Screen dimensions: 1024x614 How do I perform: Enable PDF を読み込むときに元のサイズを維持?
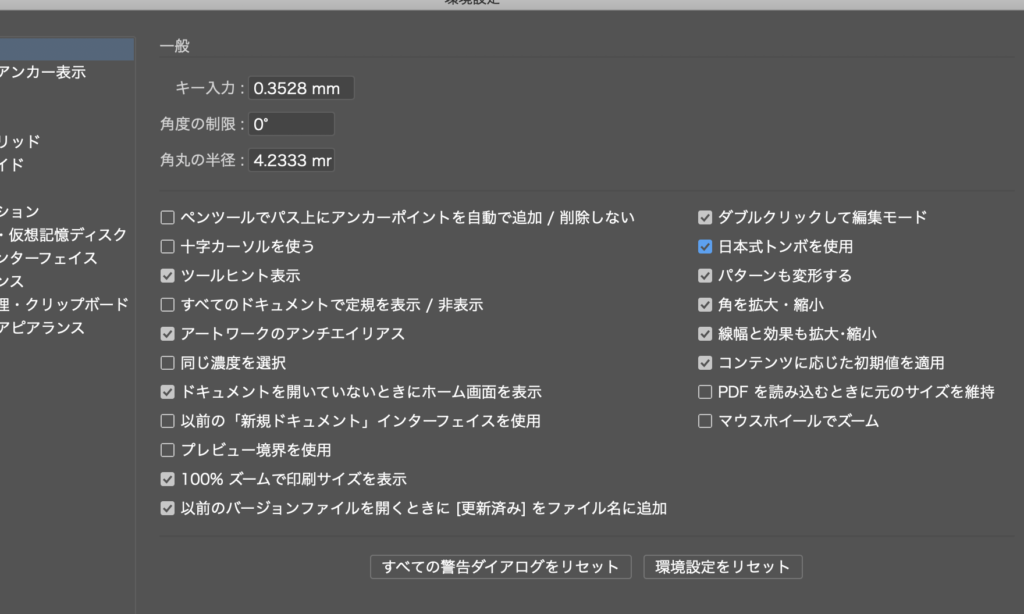(x=706, y=392)
